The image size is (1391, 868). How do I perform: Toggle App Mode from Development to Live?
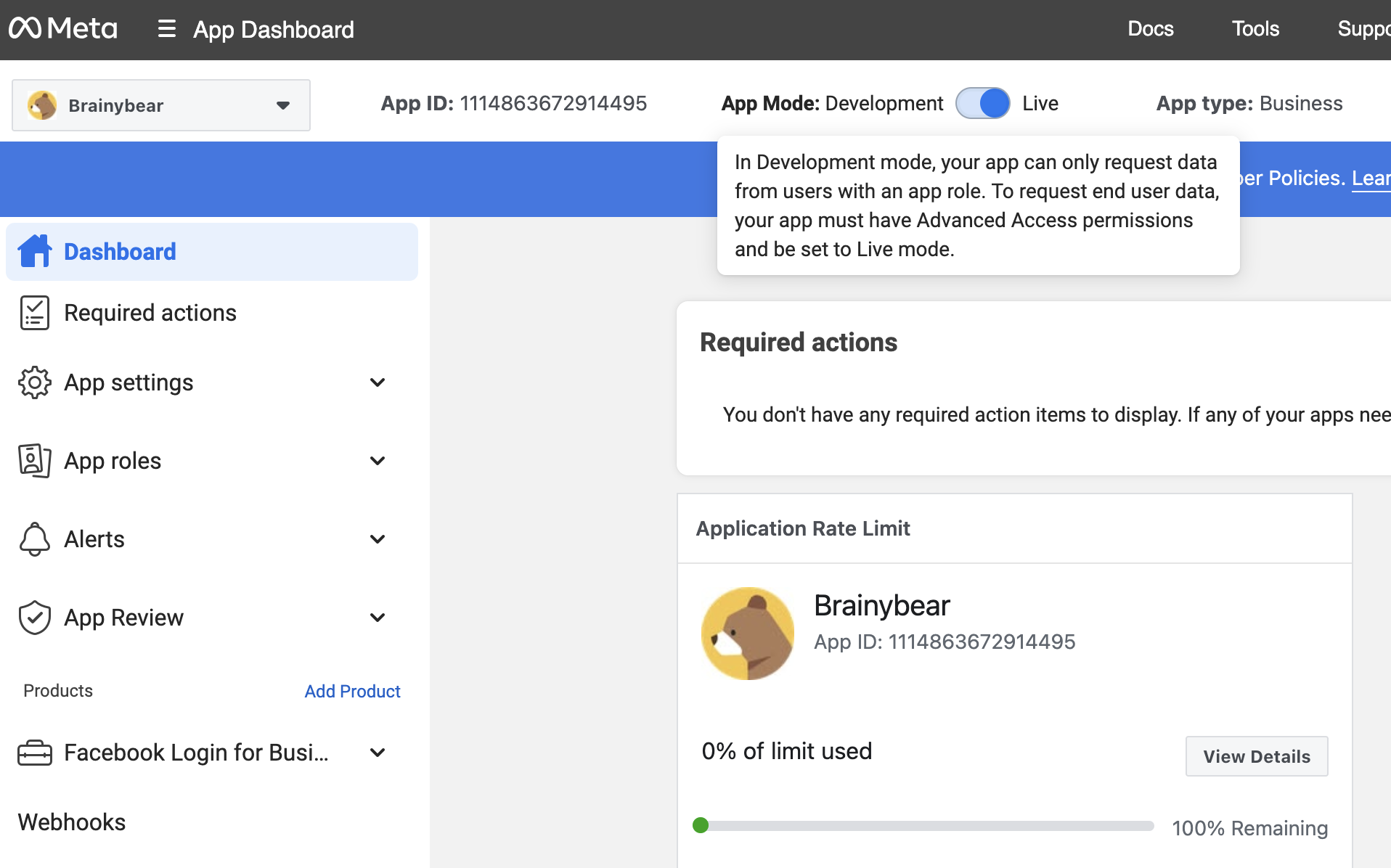[x=982, y=103]
